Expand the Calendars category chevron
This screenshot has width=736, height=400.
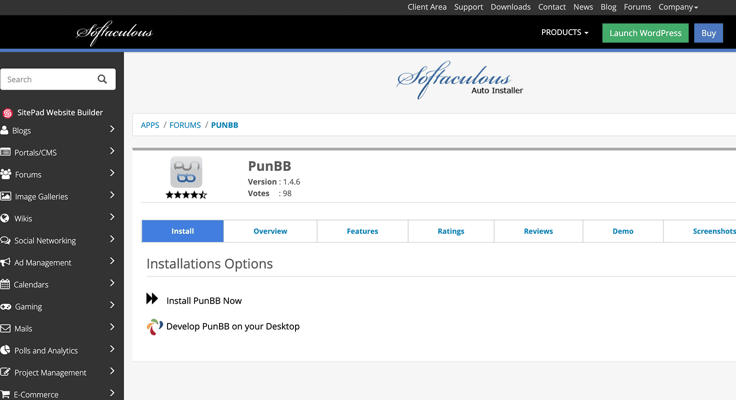pos(112,283)
